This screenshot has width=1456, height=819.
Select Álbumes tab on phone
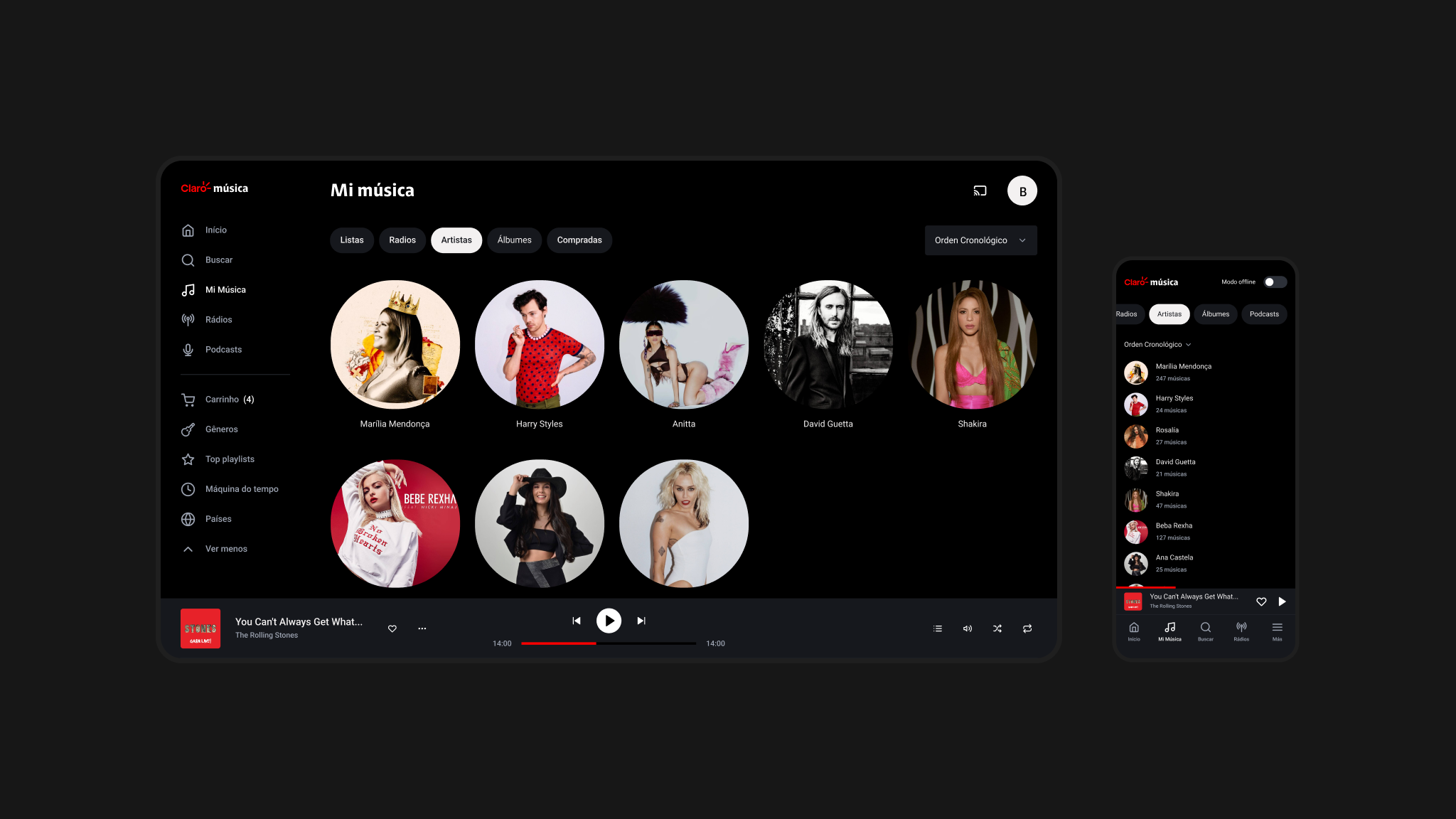(x=1216, y=314)
